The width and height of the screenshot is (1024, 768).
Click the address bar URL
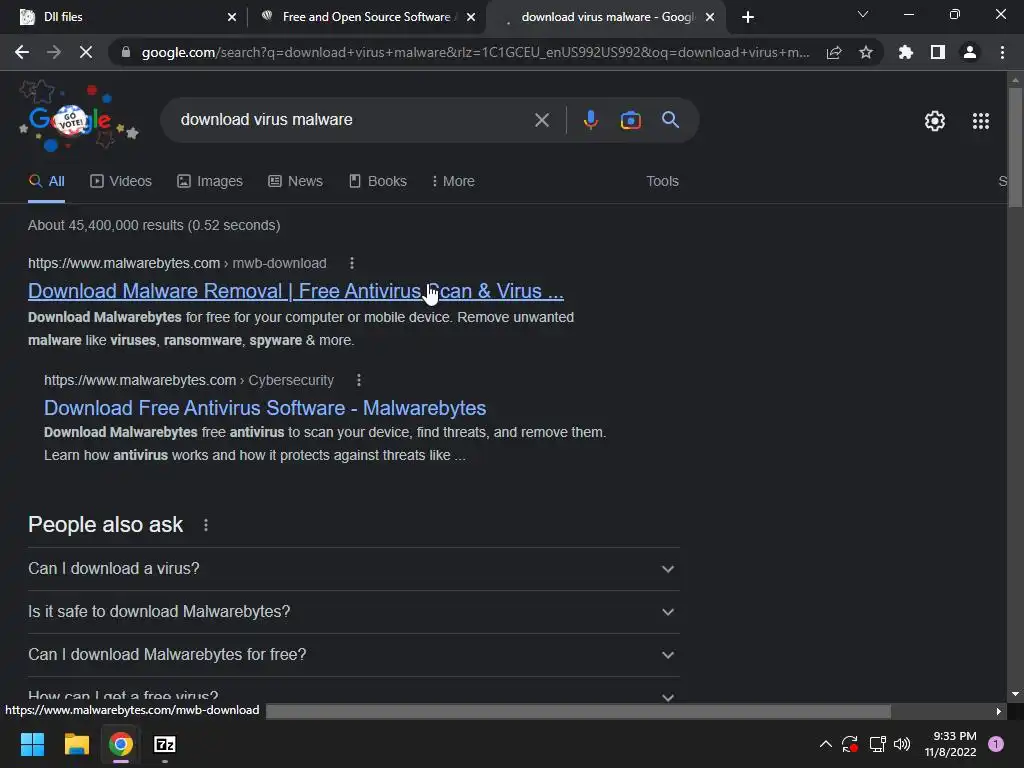click(x=475, y=52)
